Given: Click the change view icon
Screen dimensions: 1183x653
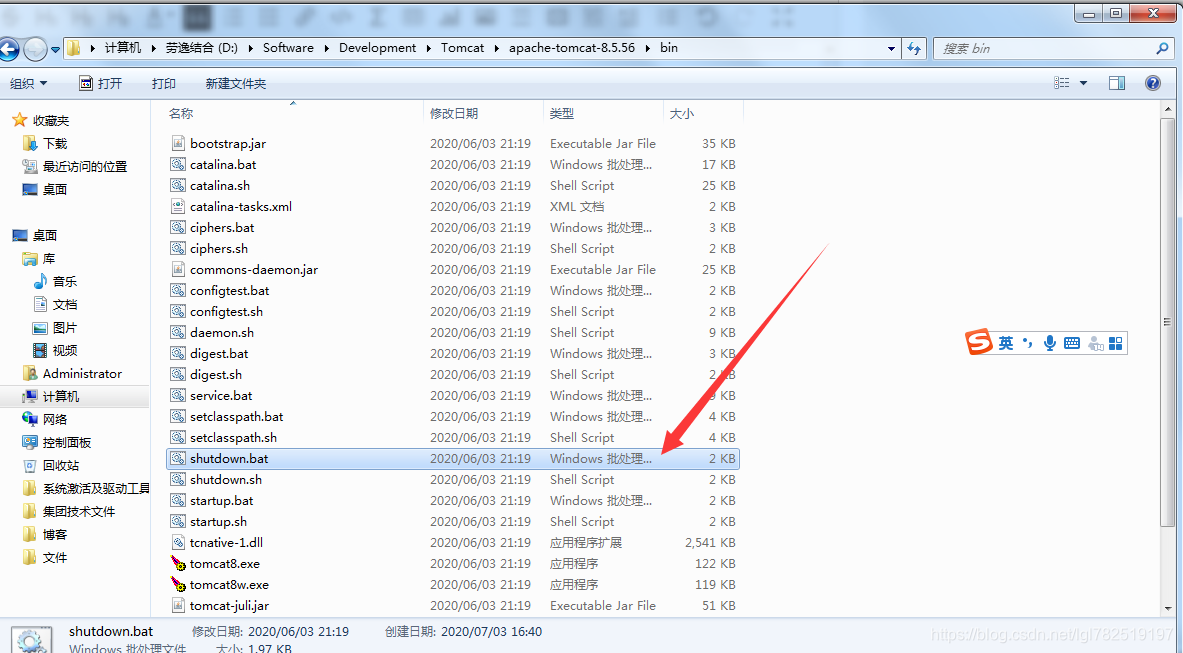Looking at the screenshot, I should [x=1062, y=83].
